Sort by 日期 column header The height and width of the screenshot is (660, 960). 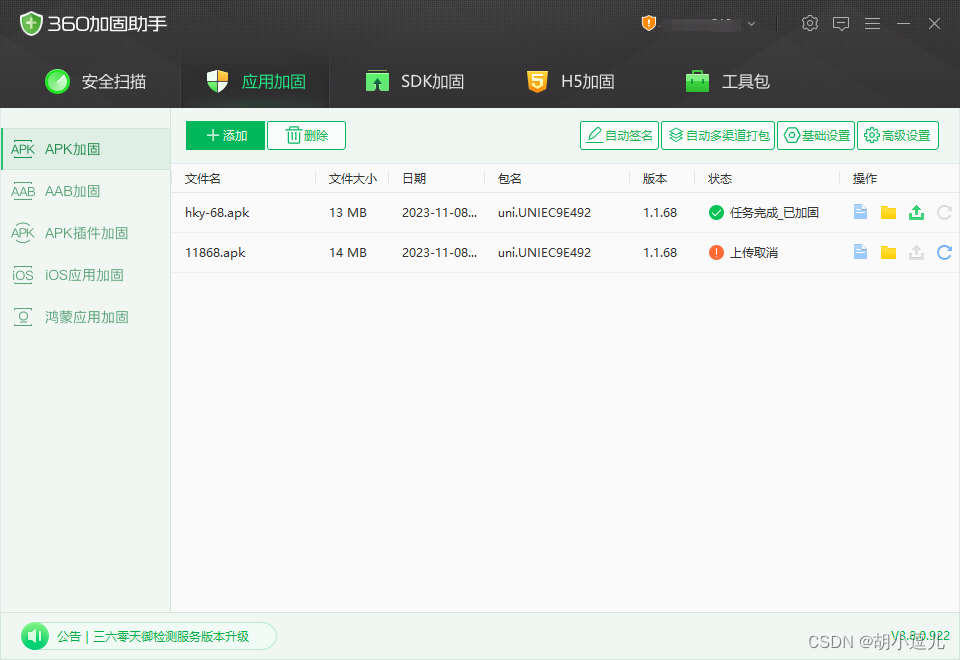[414, 179]
